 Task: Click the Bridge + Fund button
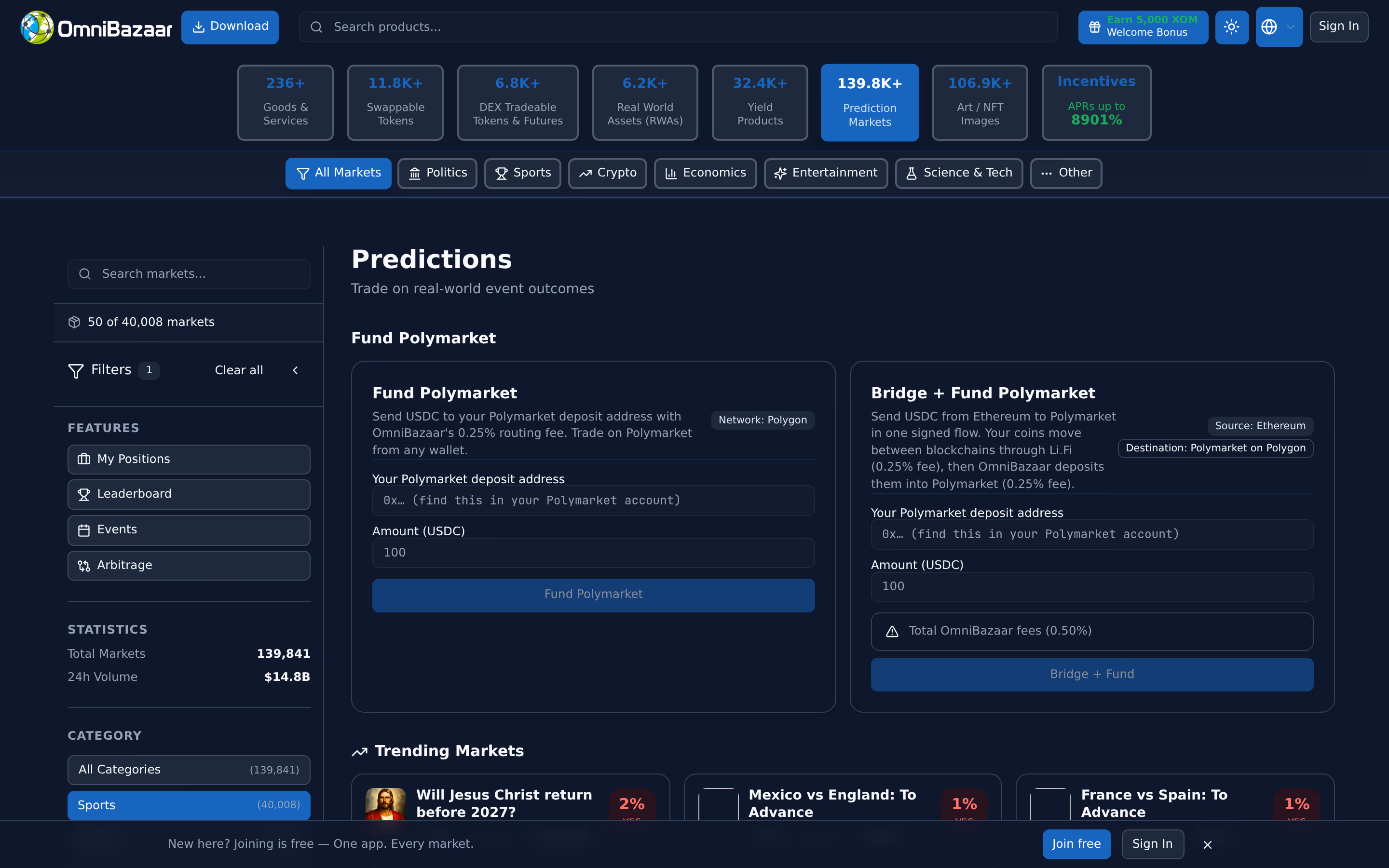1092,675
